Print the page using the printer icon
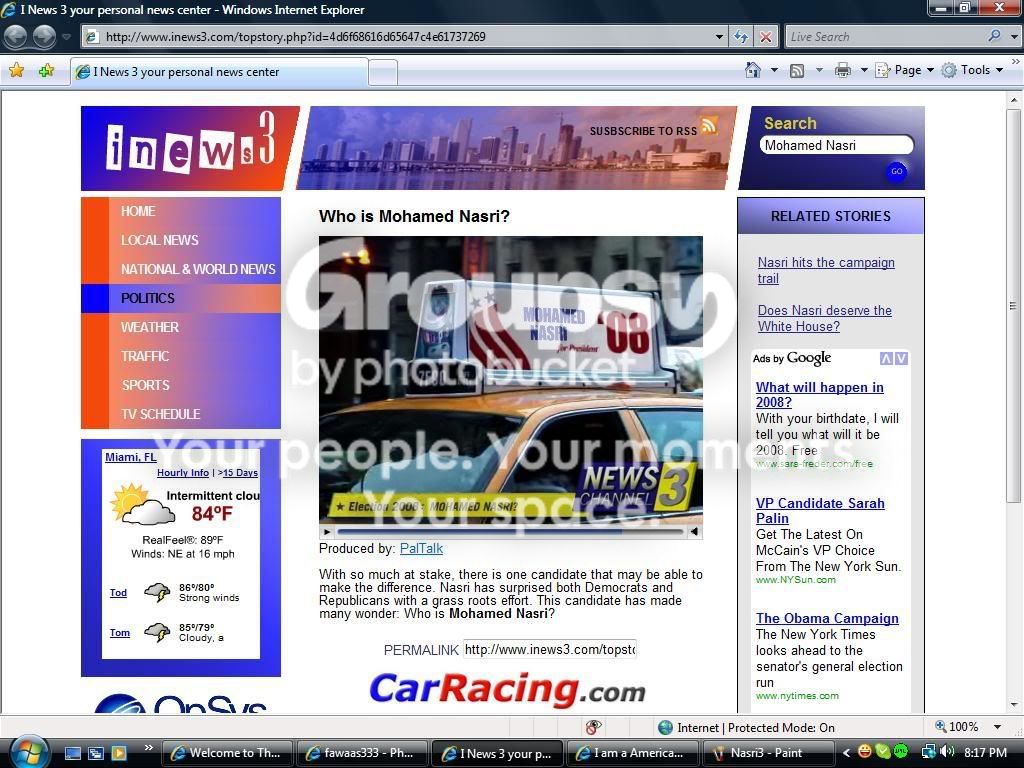 tap(842, 70)
